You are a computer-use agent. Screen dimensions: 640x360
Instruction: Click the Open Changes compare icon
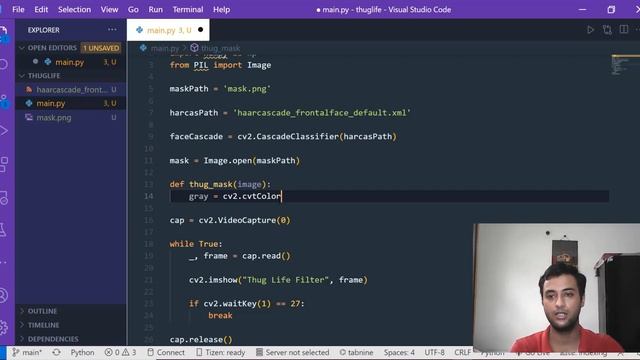[x=607, y=30]
